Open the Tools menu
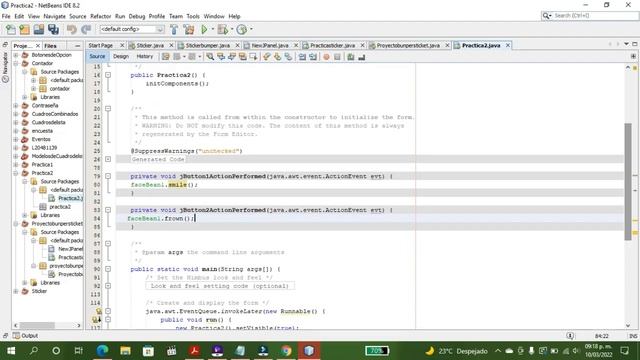Screen dimensions: 640x360 click(x=193, y=16)
